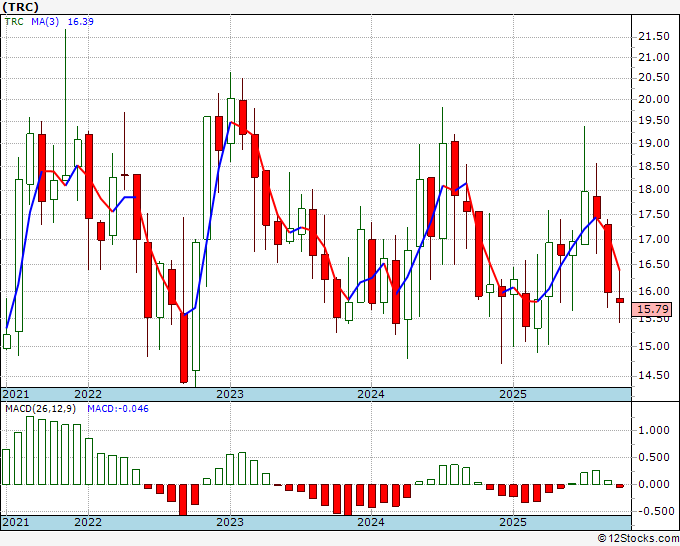Click the 20.50 price axis label
The height and width of the screenshot is (546, 680).
(x=654, y=78)
